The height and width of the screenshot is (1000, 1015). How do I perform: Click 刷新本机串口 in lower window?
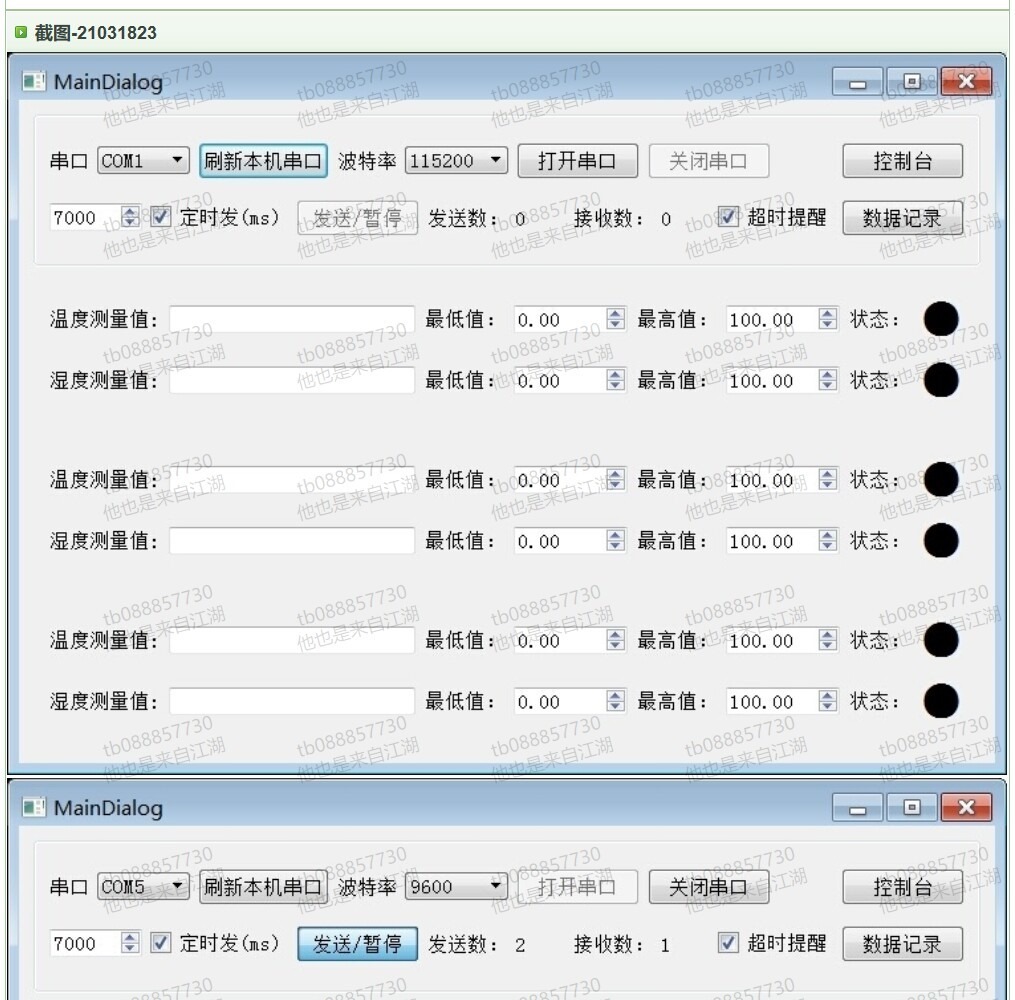tap(263, 886)
